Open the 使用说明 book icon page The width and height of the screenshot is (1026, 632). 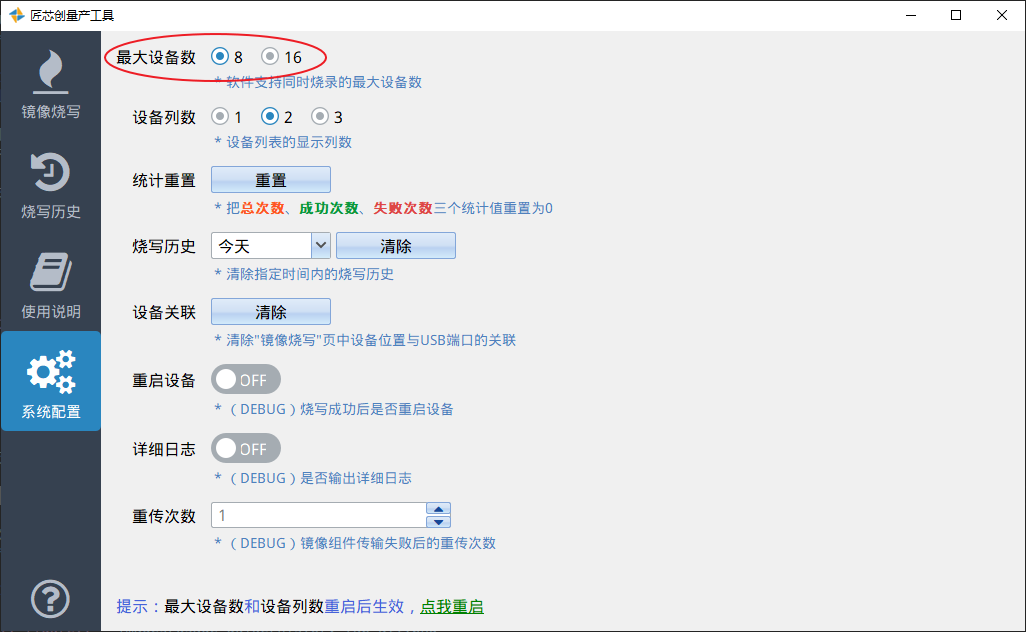pyautogui.click(x=50, y=282)
